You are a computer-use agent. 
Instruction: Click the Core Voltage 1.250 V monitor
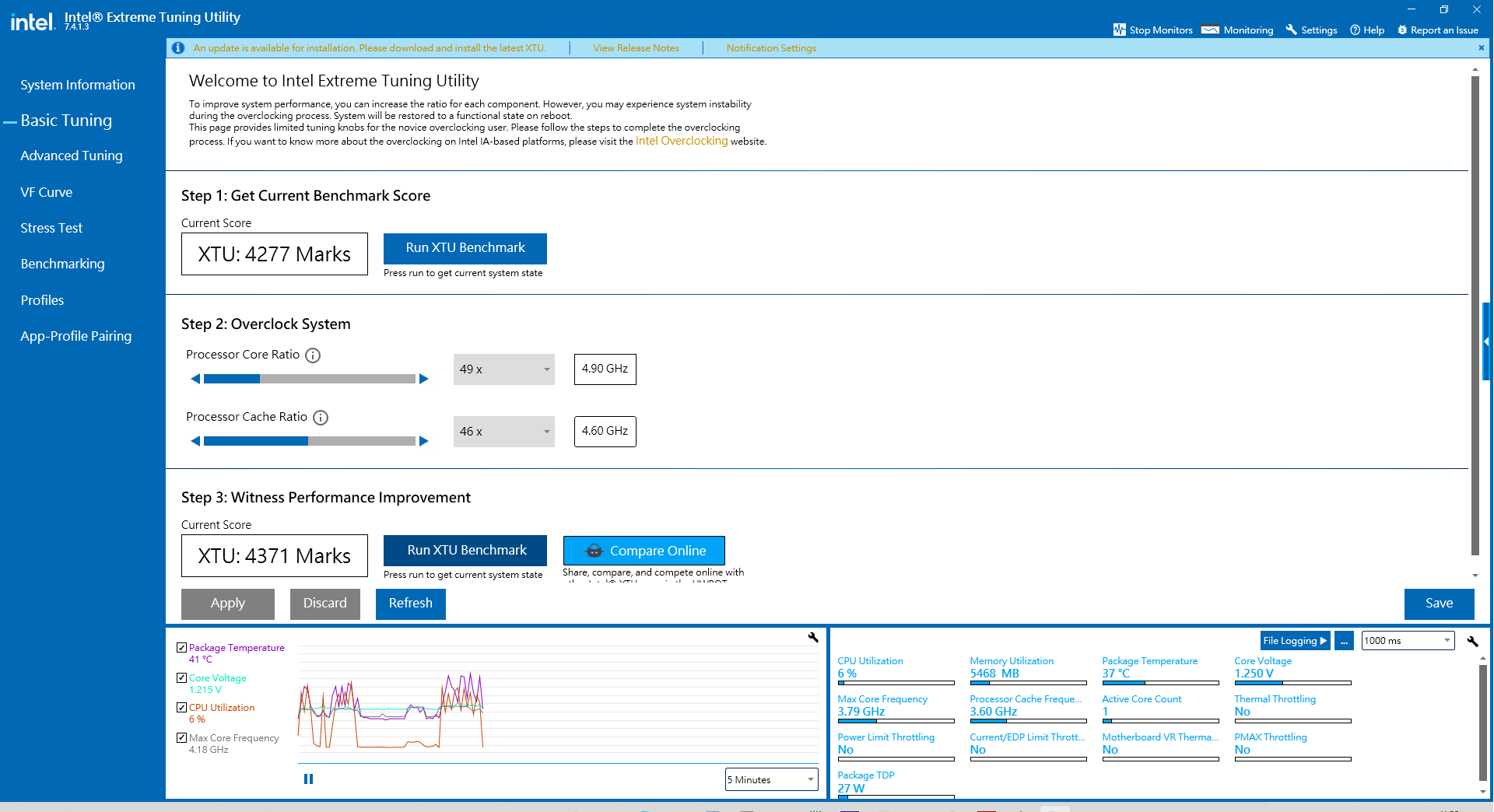click(1292, 670)
